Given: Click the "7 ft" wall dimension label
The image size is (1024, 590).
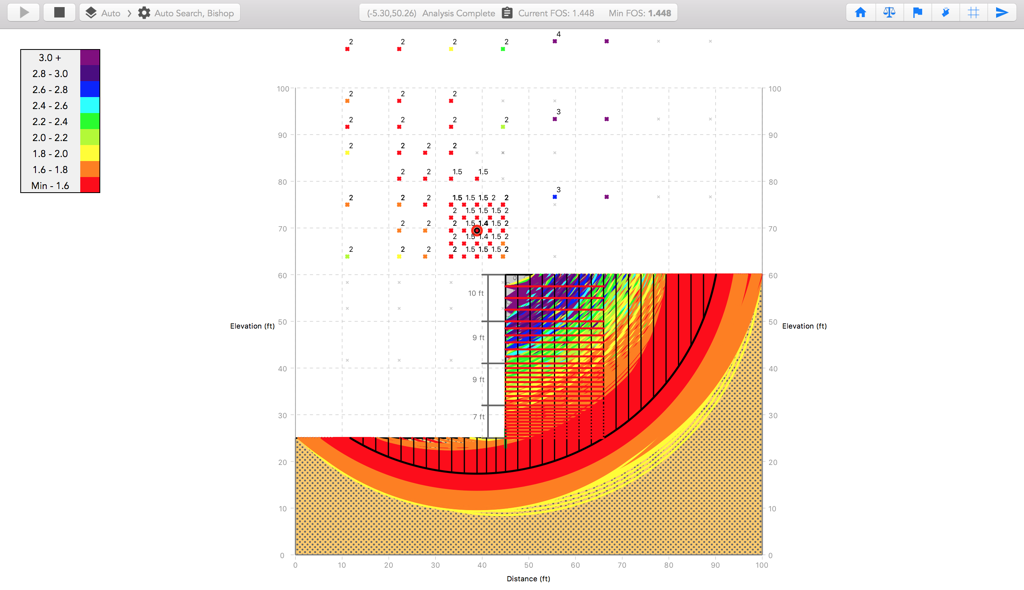Looking at the screenshot, I should (x=479, y=417).
